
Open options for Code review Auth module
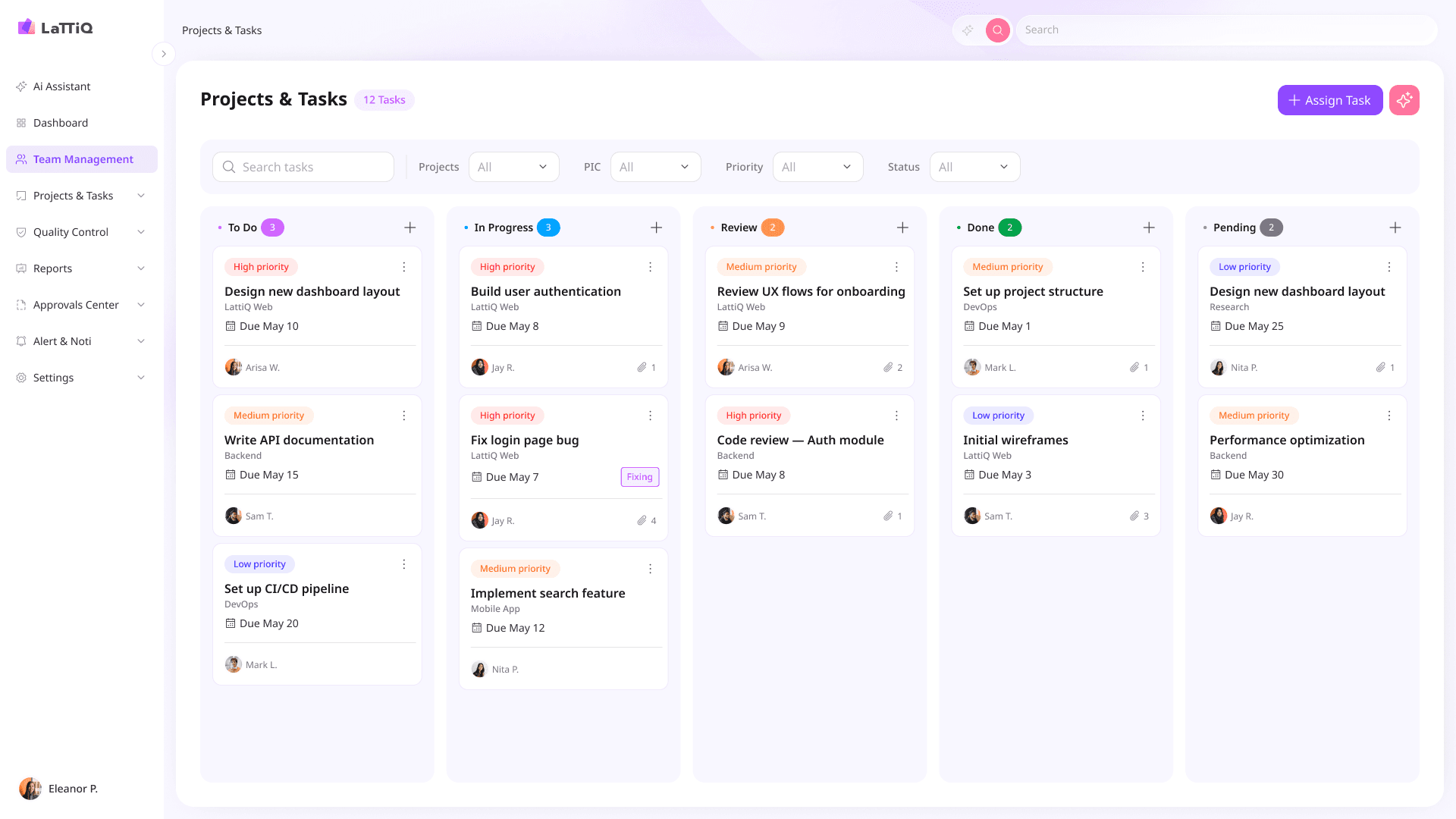[x=896, y=416]
